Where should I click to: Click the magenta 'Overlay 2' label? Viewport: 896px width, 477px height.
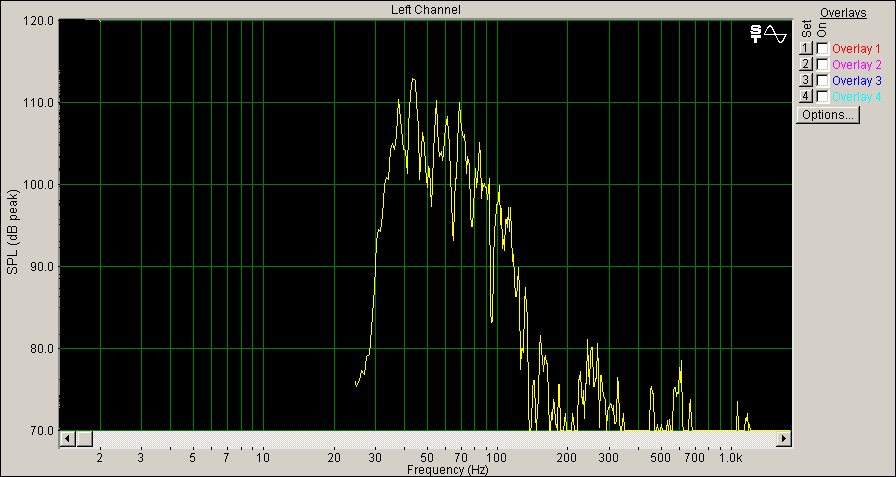coord(857,65)
